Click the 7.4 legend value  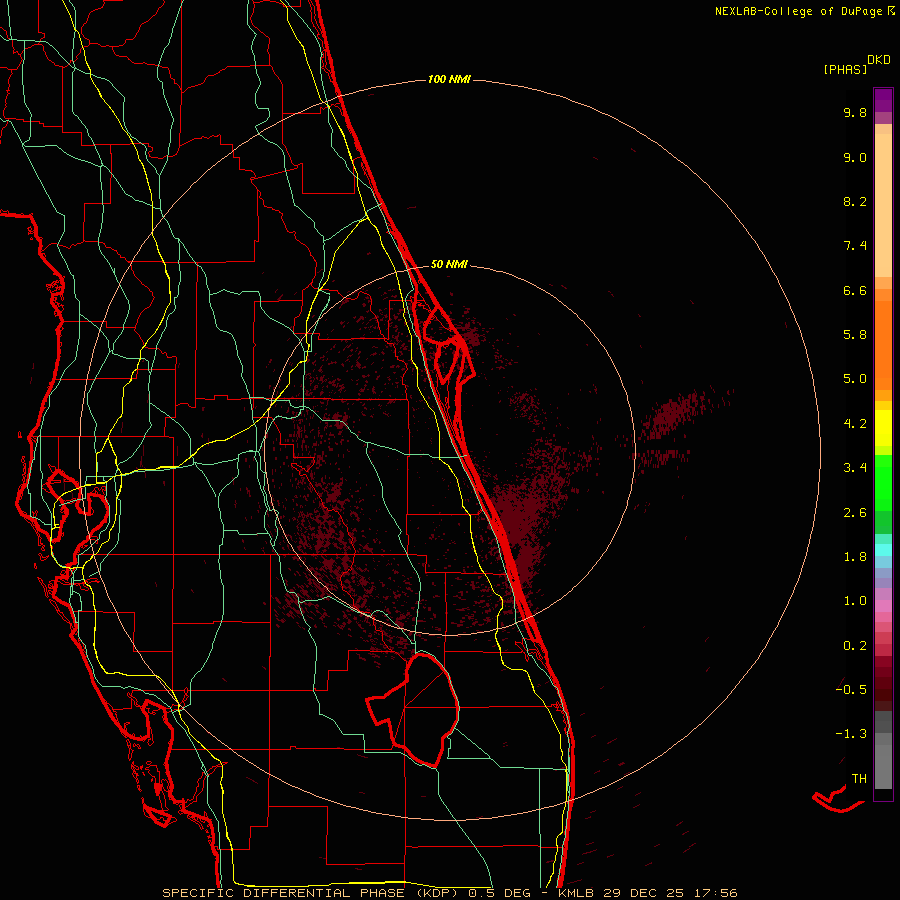point(855,246)
